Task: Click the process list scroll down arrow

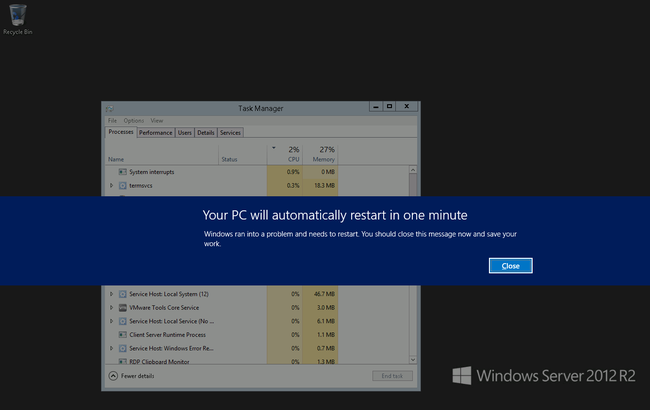Action: [x=413, y=359]
